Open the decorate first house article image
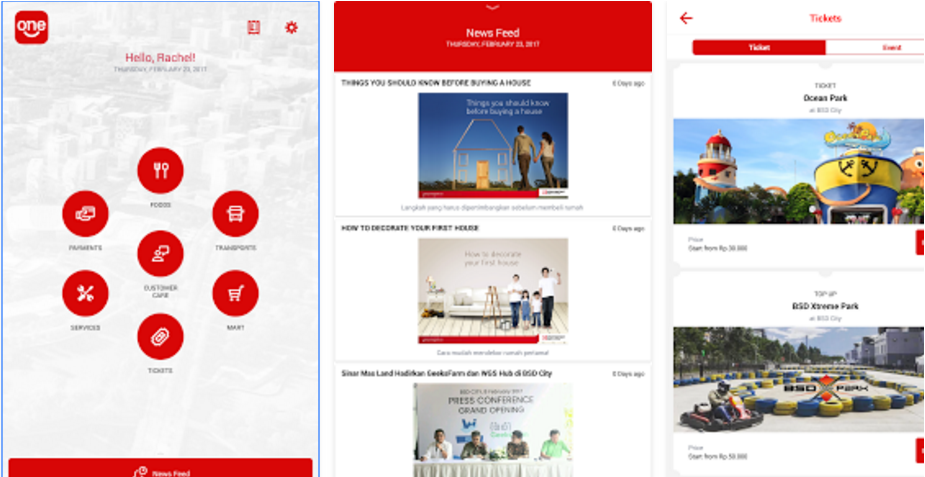 coord(493,291)
